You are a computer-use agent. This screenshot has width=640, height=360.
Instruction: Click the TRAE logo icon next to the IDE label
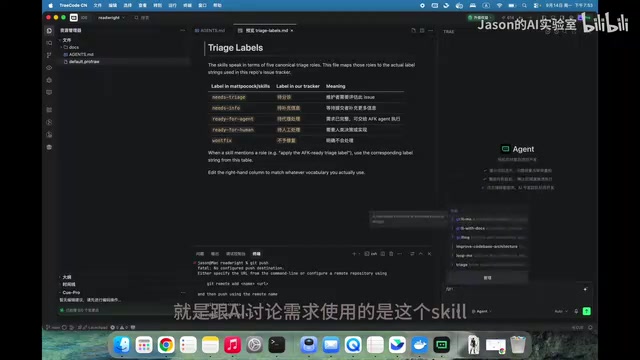click(74, 18)
